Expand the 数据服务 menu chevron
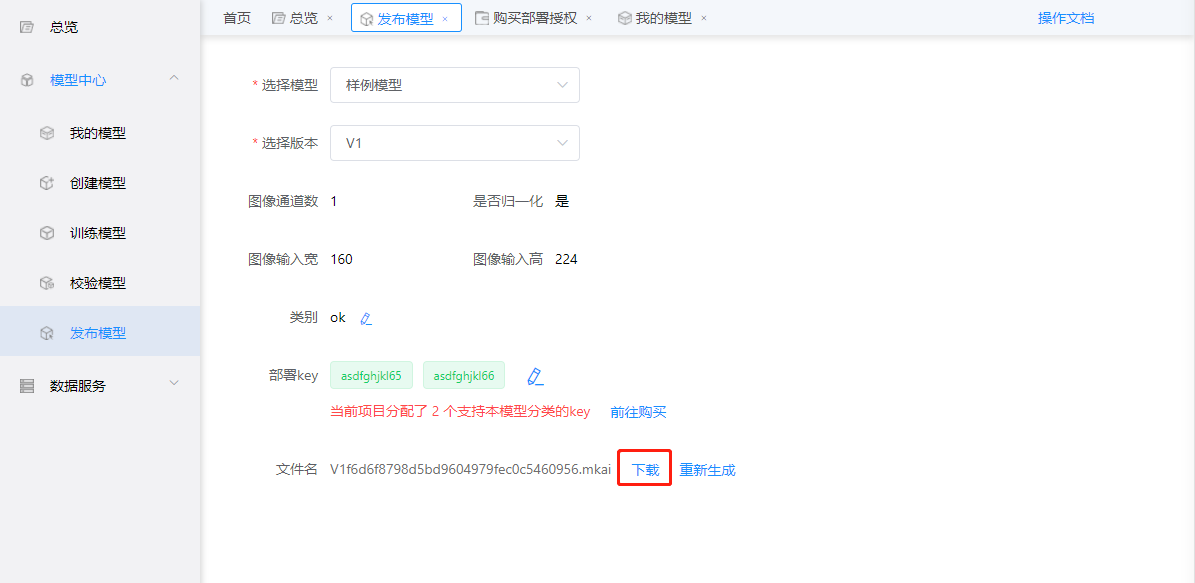 coord(174,383)
